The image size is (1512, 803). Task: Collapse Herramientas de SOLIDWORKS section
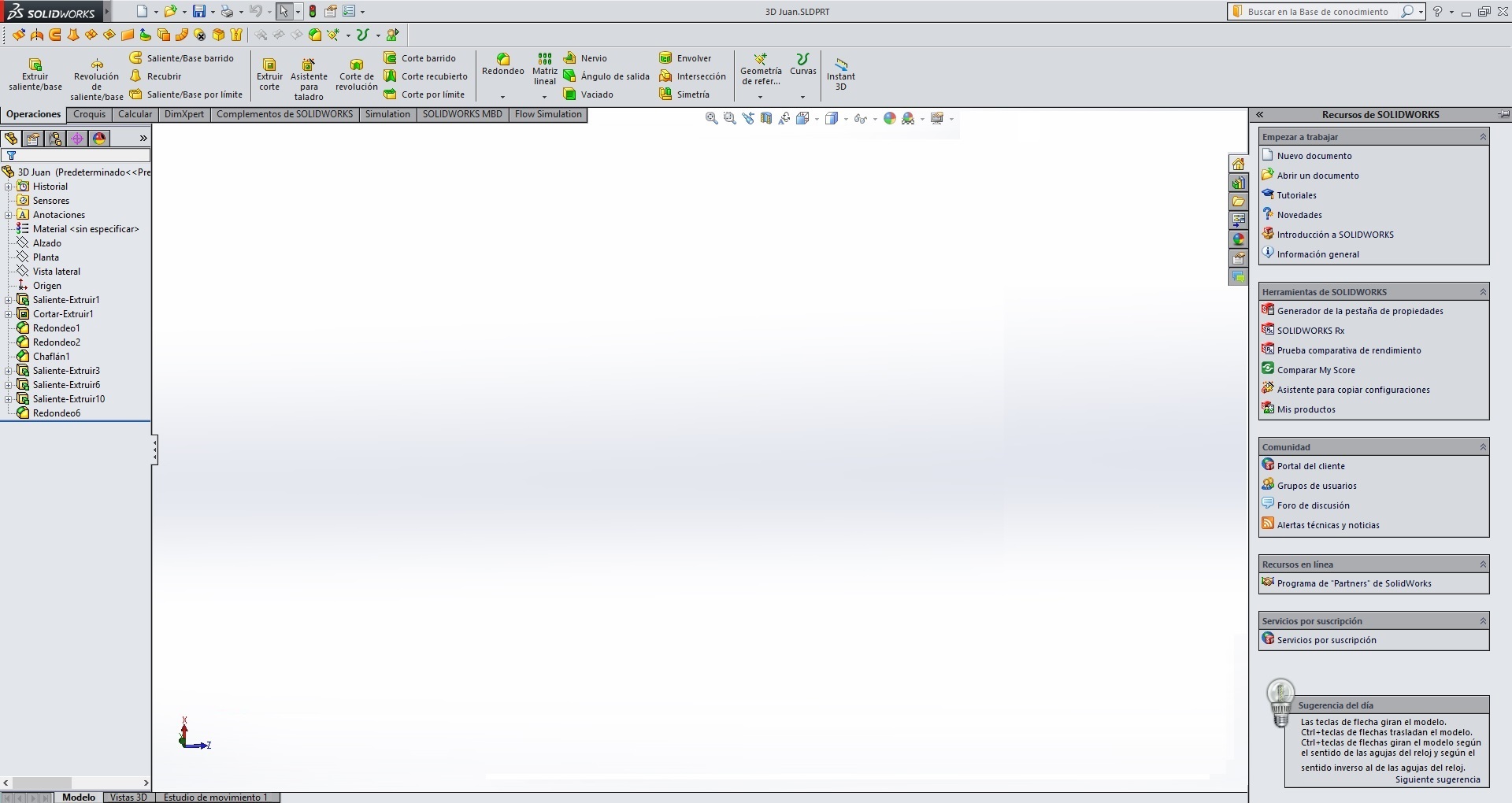tap(1482, 292)
